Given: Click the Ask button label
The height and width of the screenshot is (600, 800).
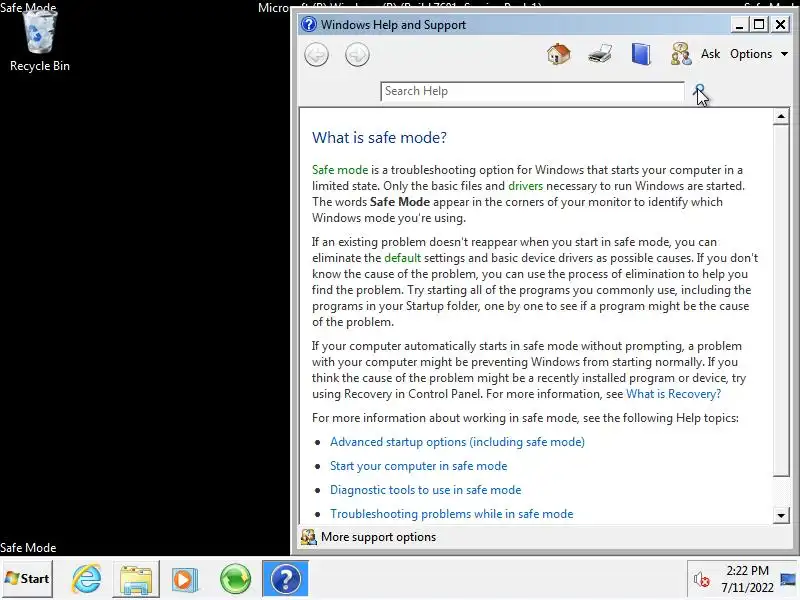Looking at the screenshot, I should (710, 54).
